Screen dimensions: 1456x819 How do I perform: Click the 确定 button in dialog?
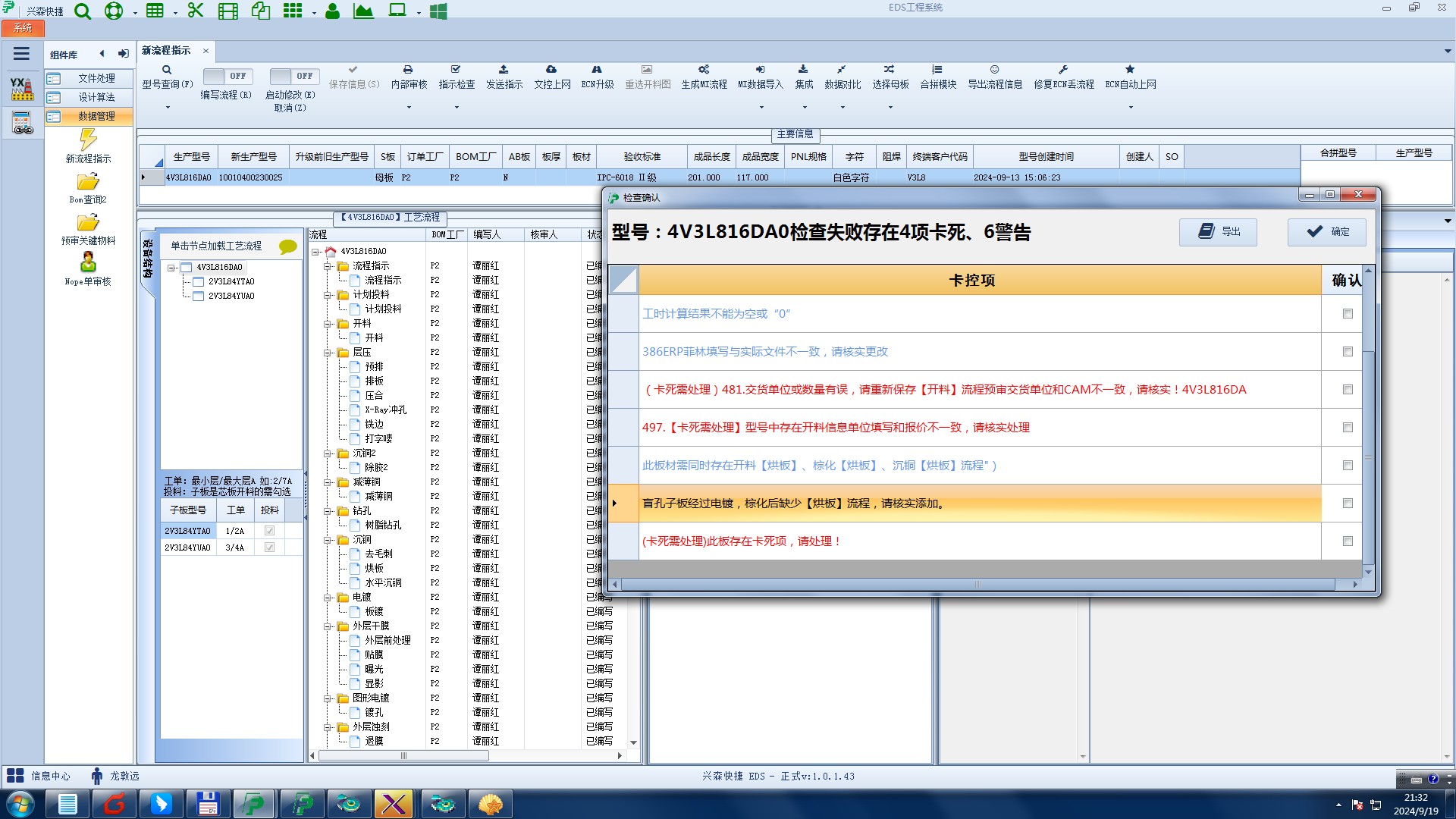(1327, 232)
